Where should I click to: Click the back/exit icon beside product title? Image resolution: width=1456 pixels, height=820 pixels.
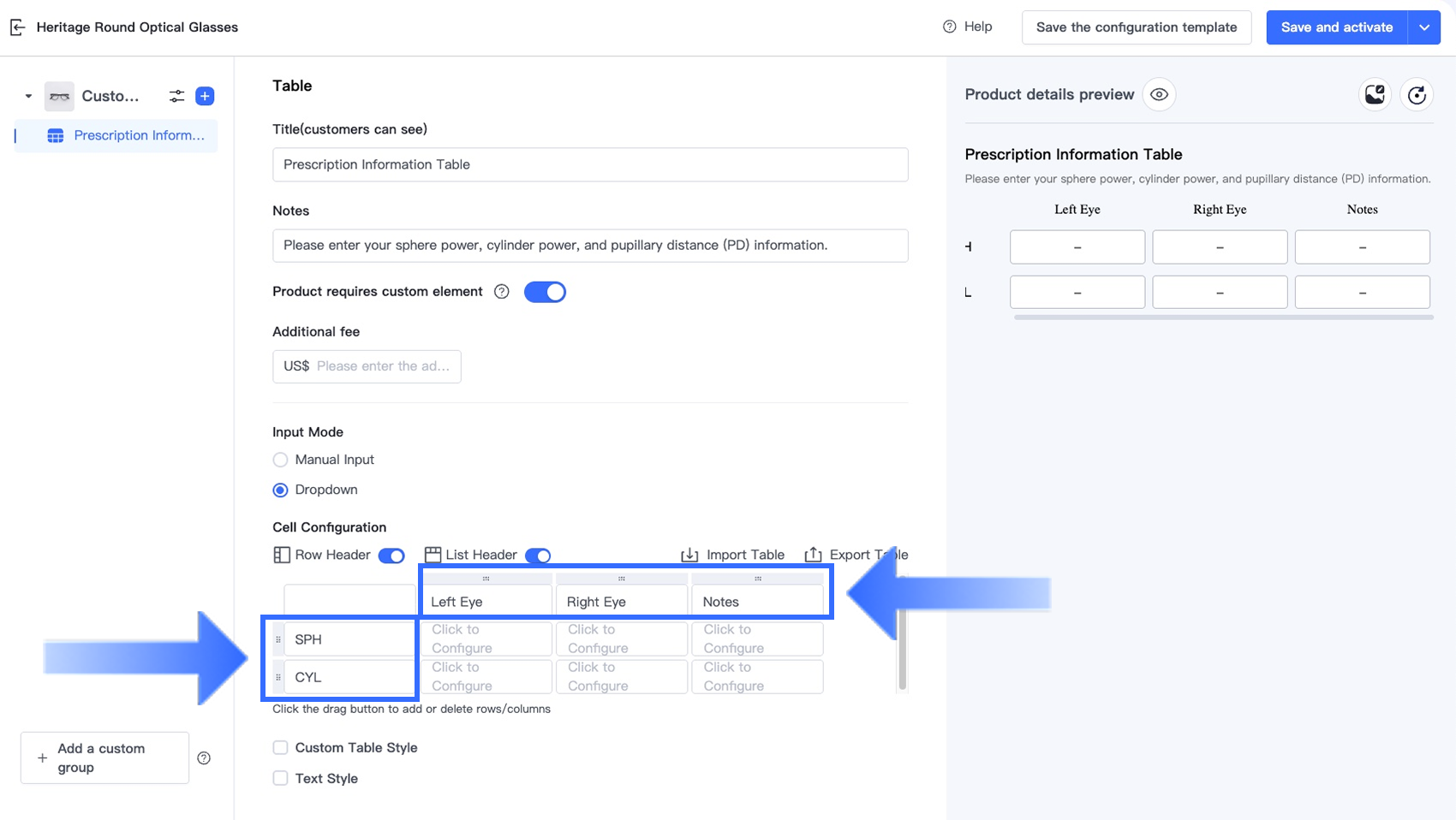17,27
